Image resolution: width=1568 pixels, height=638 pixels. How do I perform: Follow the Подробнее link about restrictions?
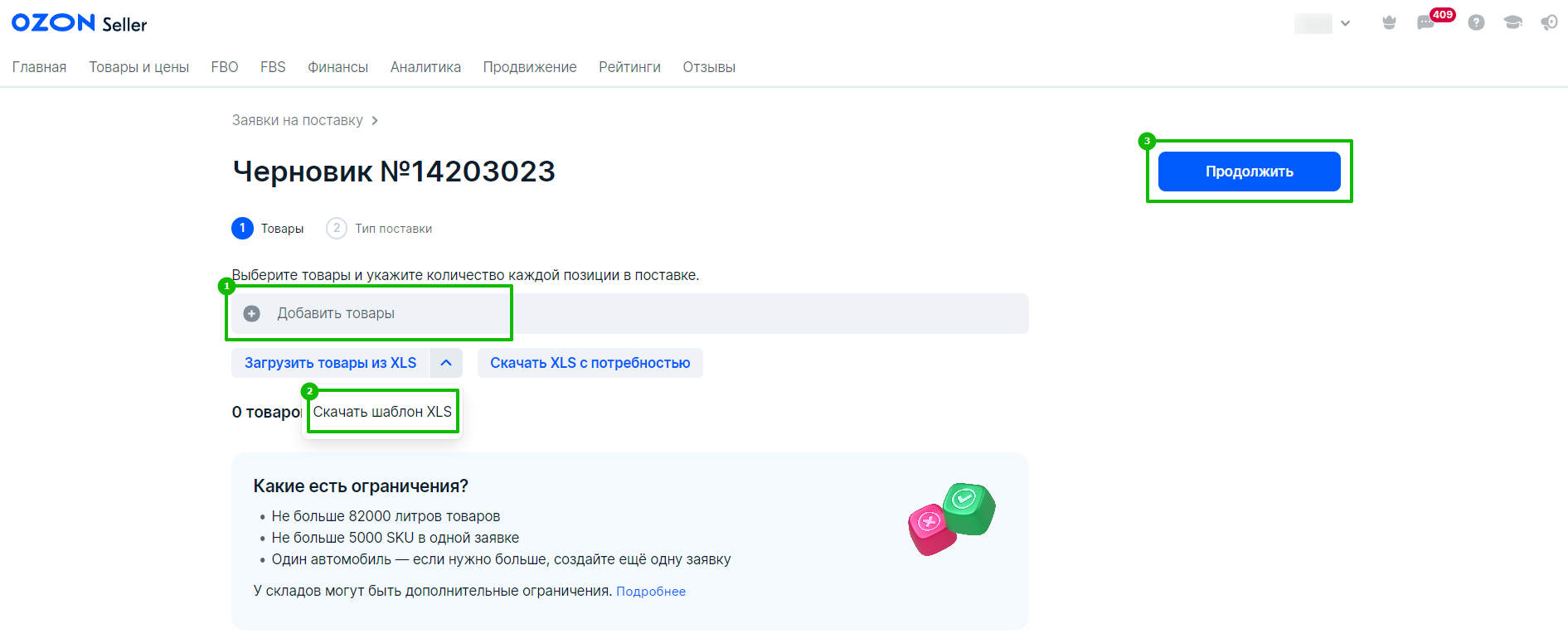(650, 592)
